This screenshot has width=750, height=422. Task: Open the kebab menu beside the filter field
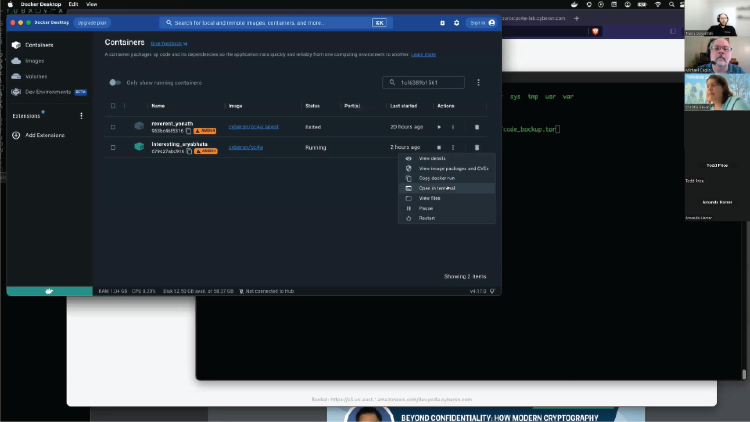(x=478, y=83)
